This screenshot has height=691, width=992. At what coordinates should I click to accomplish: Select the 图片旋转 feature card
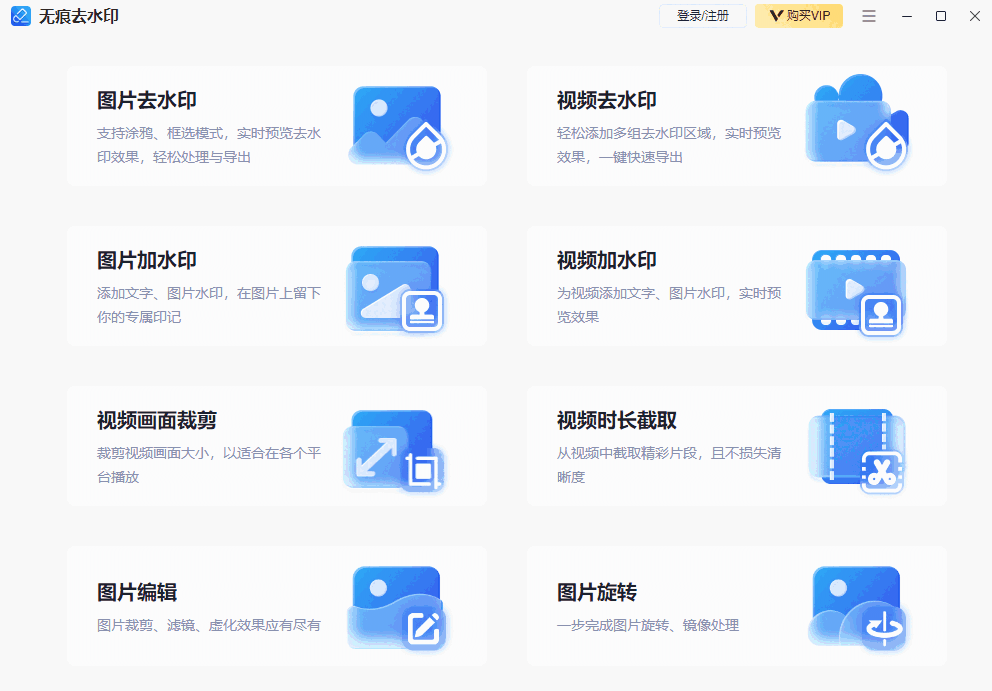pyautogui.click(x=736, y=607)
